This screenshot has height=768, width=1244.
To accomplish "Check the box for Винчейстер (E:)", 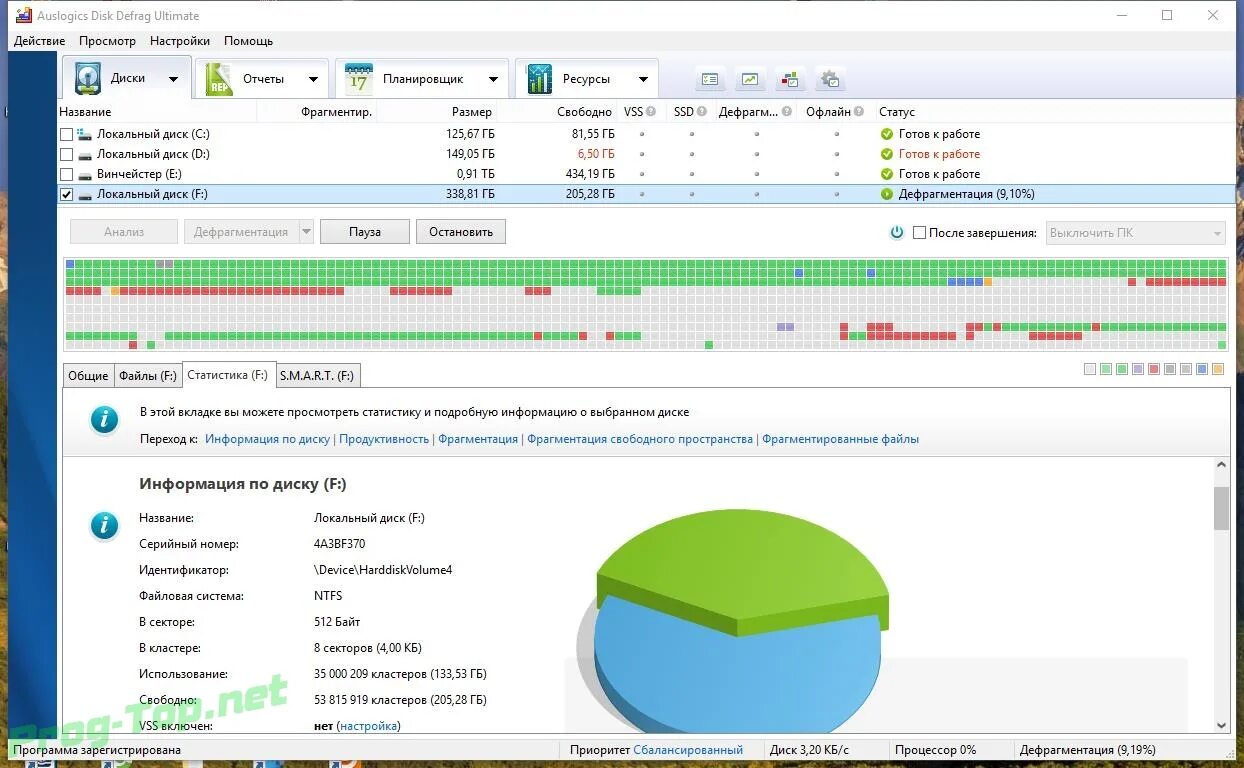I will (x=67, y=174).
